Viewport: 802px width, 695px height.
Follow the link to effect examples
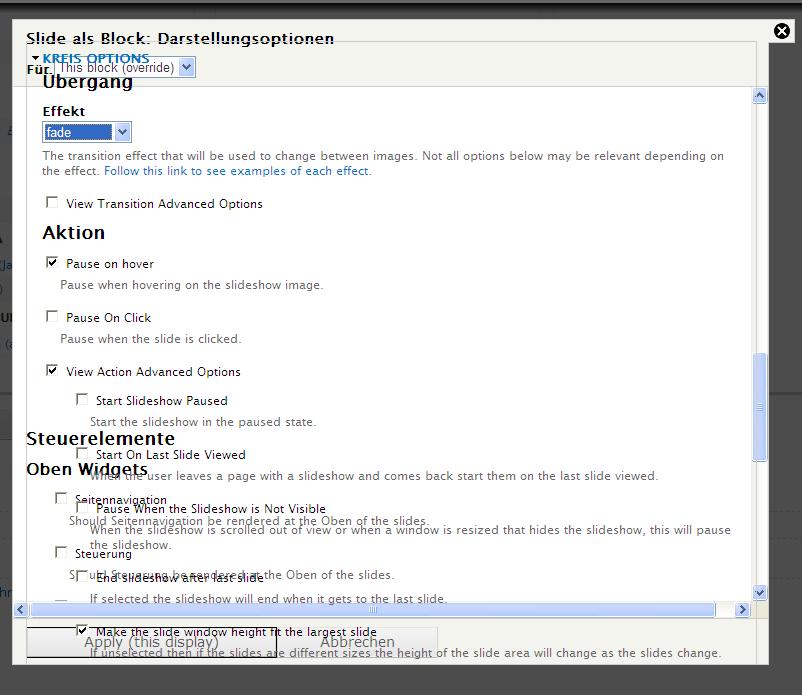coord(236,171)
